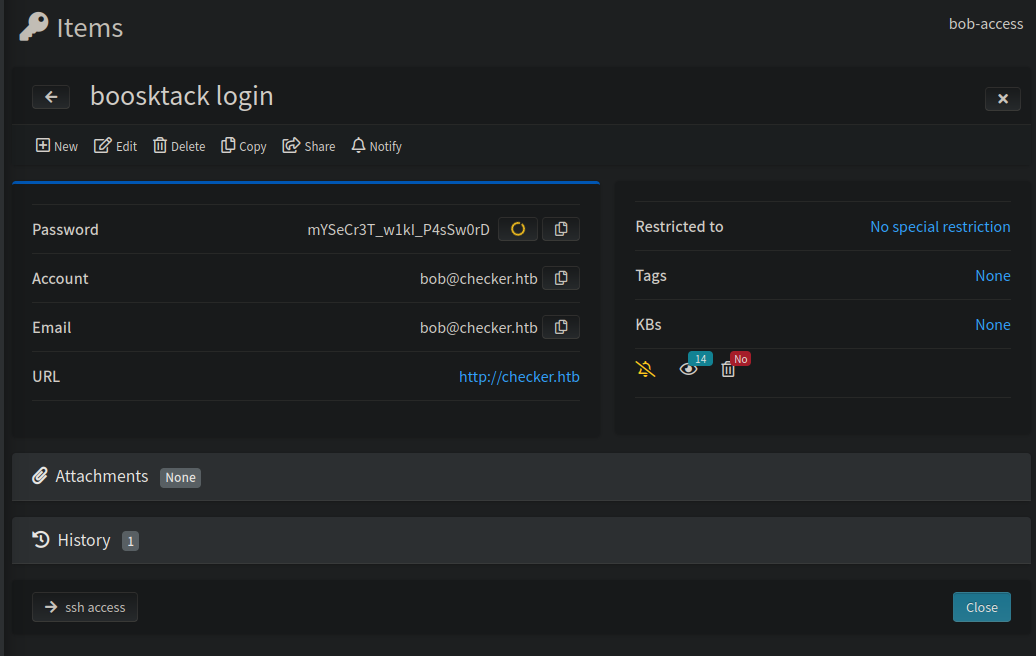Click the back arrow beside the item title

51,97
